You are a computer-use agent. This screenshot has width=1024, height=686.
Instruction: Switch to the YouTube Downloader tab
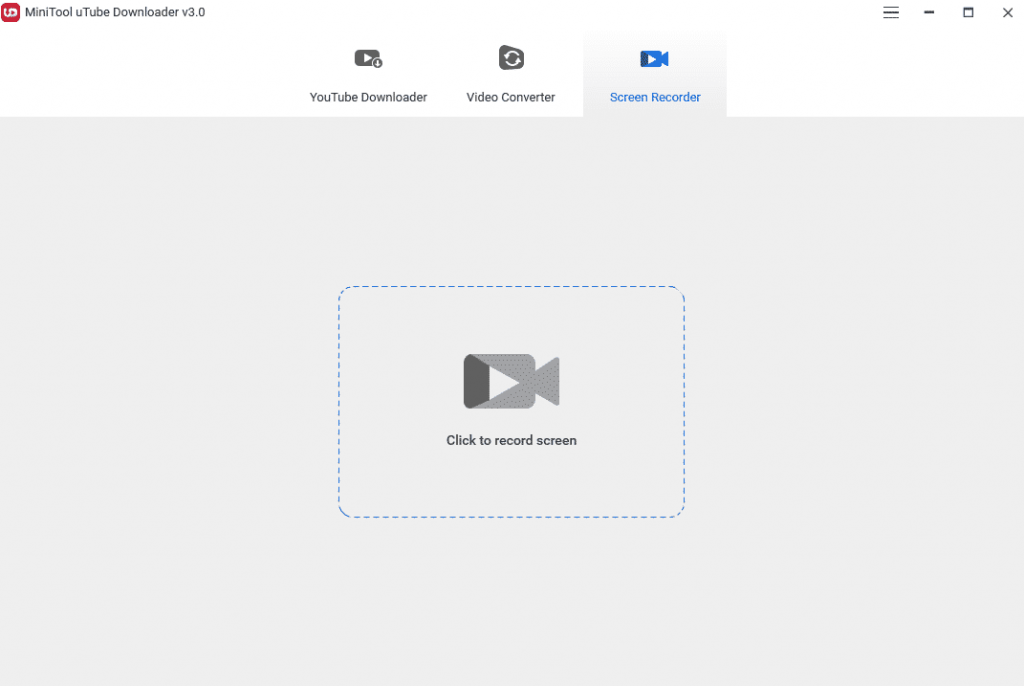368,97
